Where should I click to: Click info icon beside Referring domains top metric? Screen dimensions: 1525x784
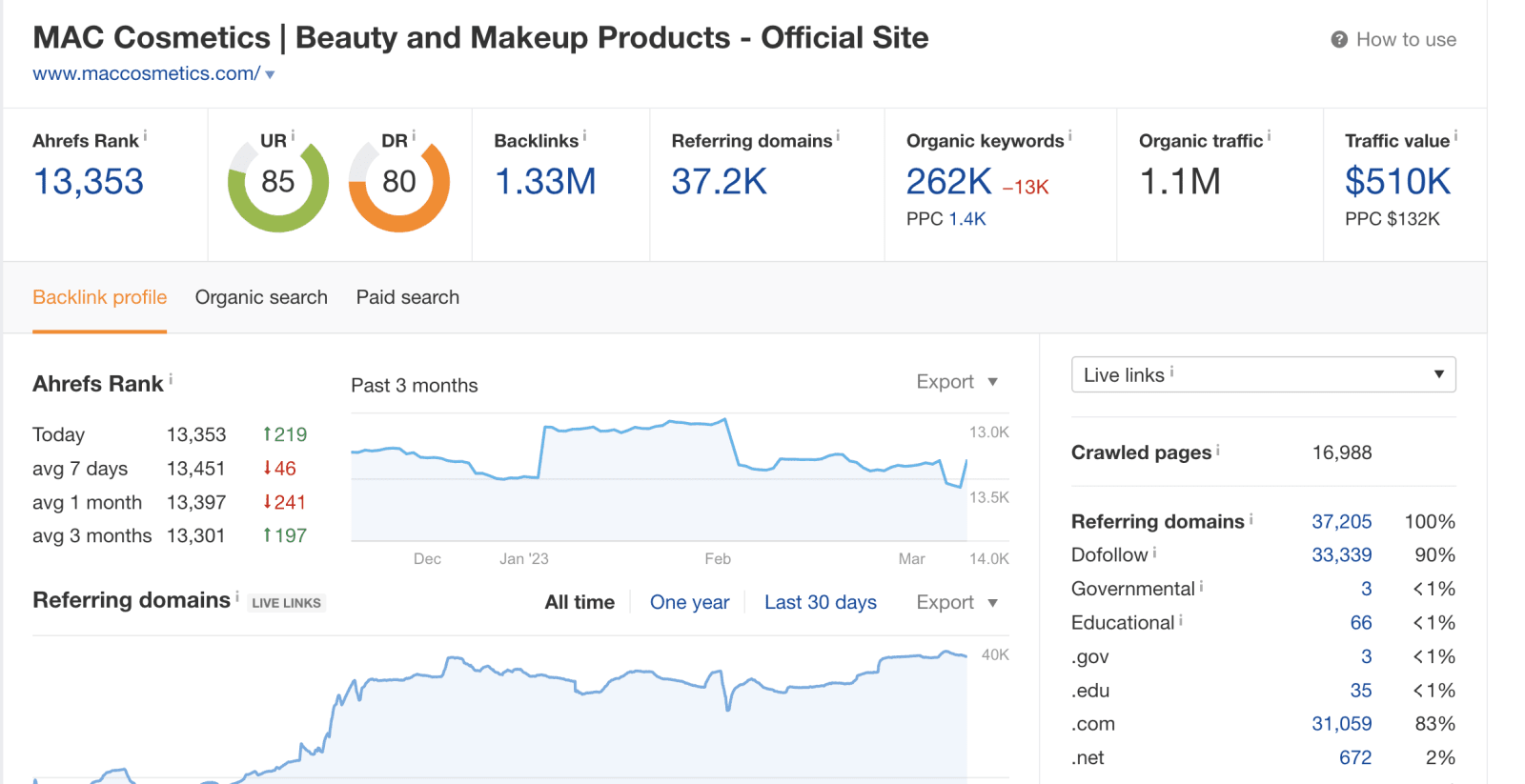[838, 136]
